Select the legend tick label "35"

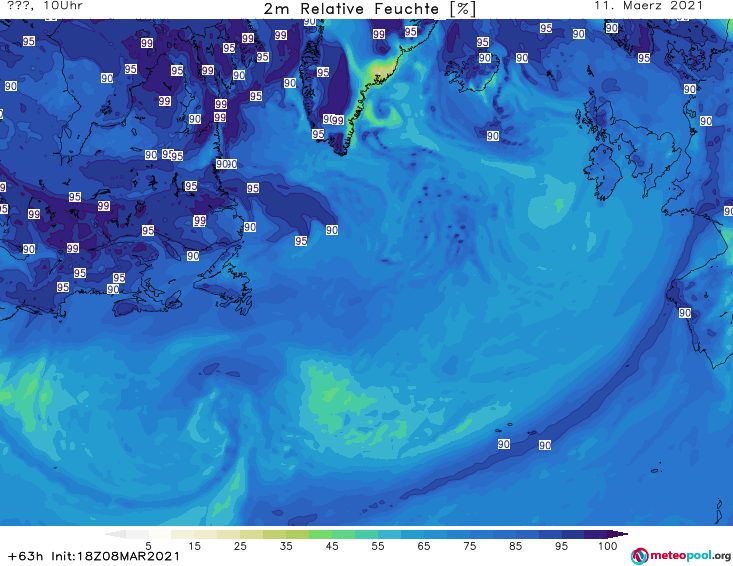pyautogui.click(x=286, y=546)
